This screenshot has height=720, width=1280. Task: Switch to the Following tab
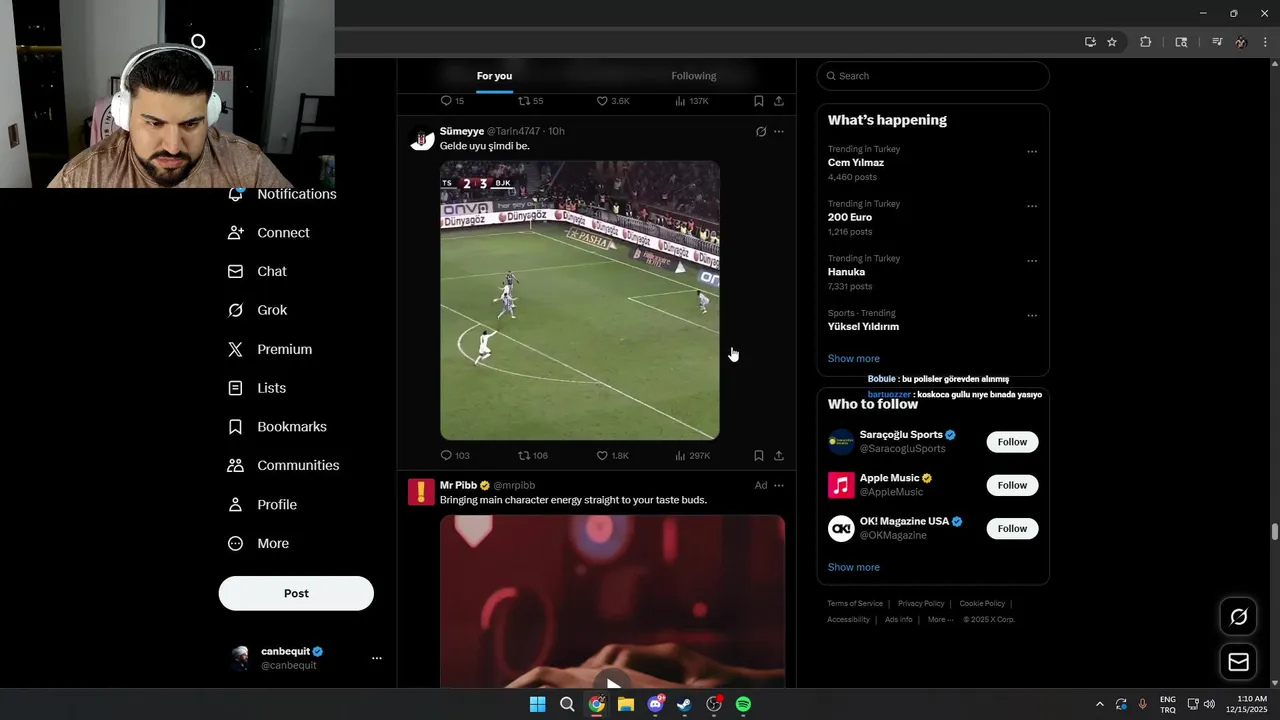click(x=693, y=76)
